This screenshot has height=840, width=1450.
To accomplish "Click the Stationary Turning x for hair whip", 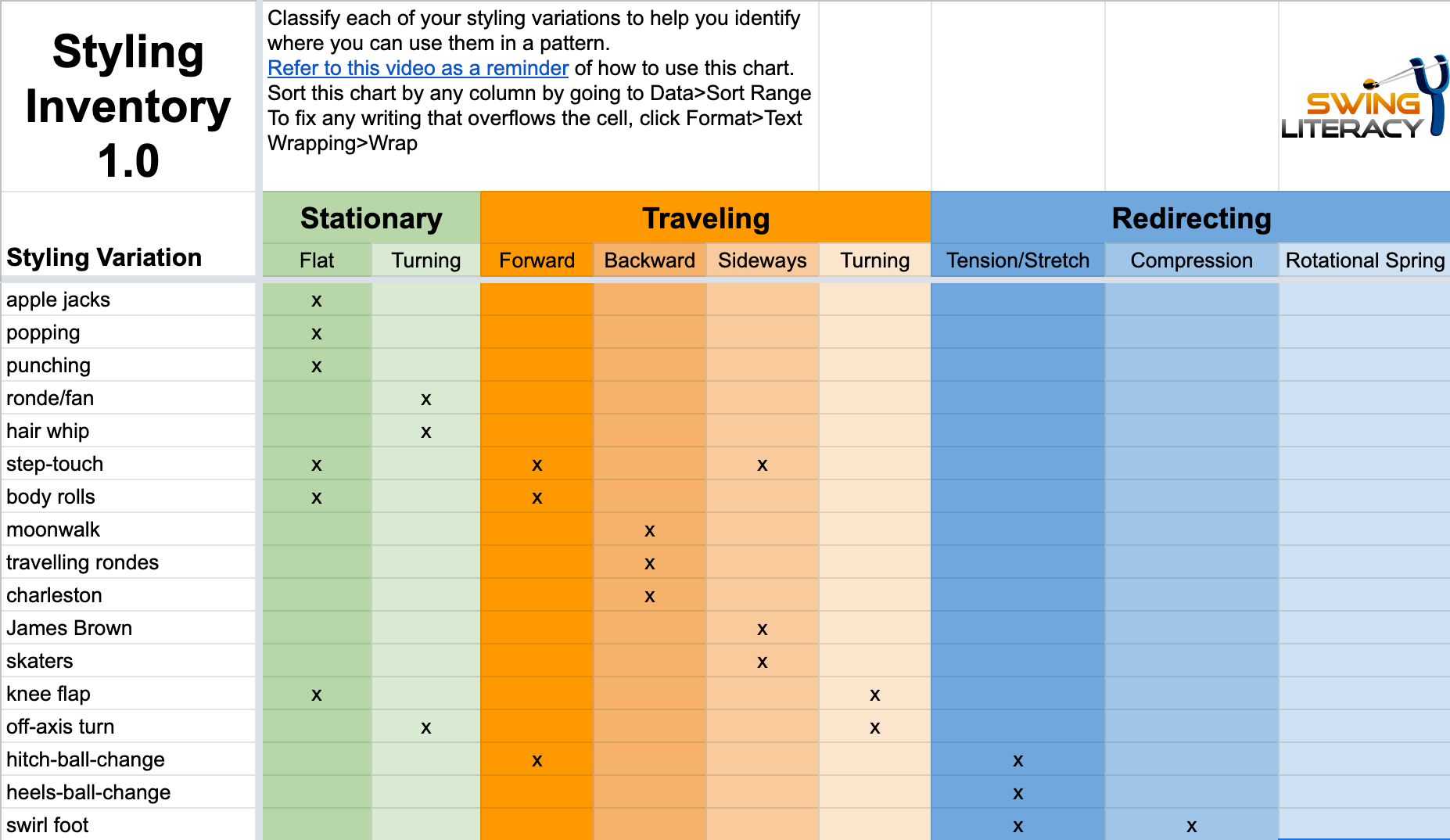I will (x=426, y=432).
